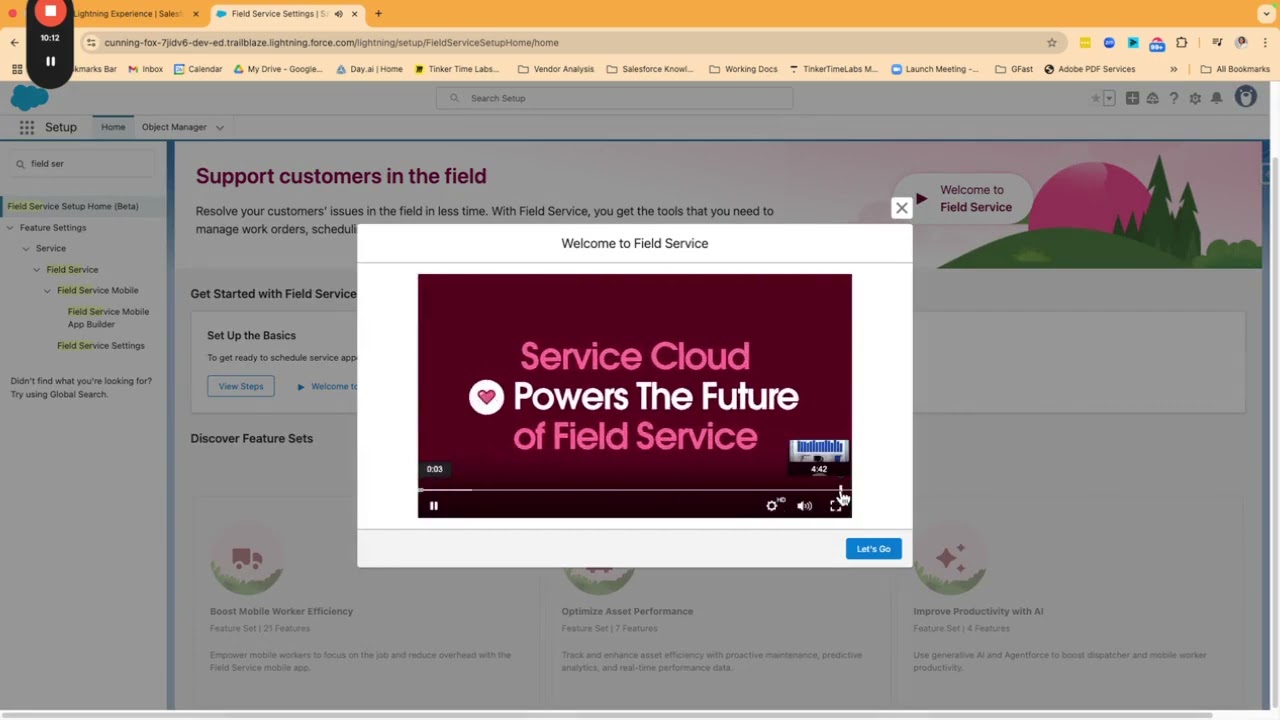Screen dimensions: 1280x720
Task: Mute the video audio
Action: point(804,505)
